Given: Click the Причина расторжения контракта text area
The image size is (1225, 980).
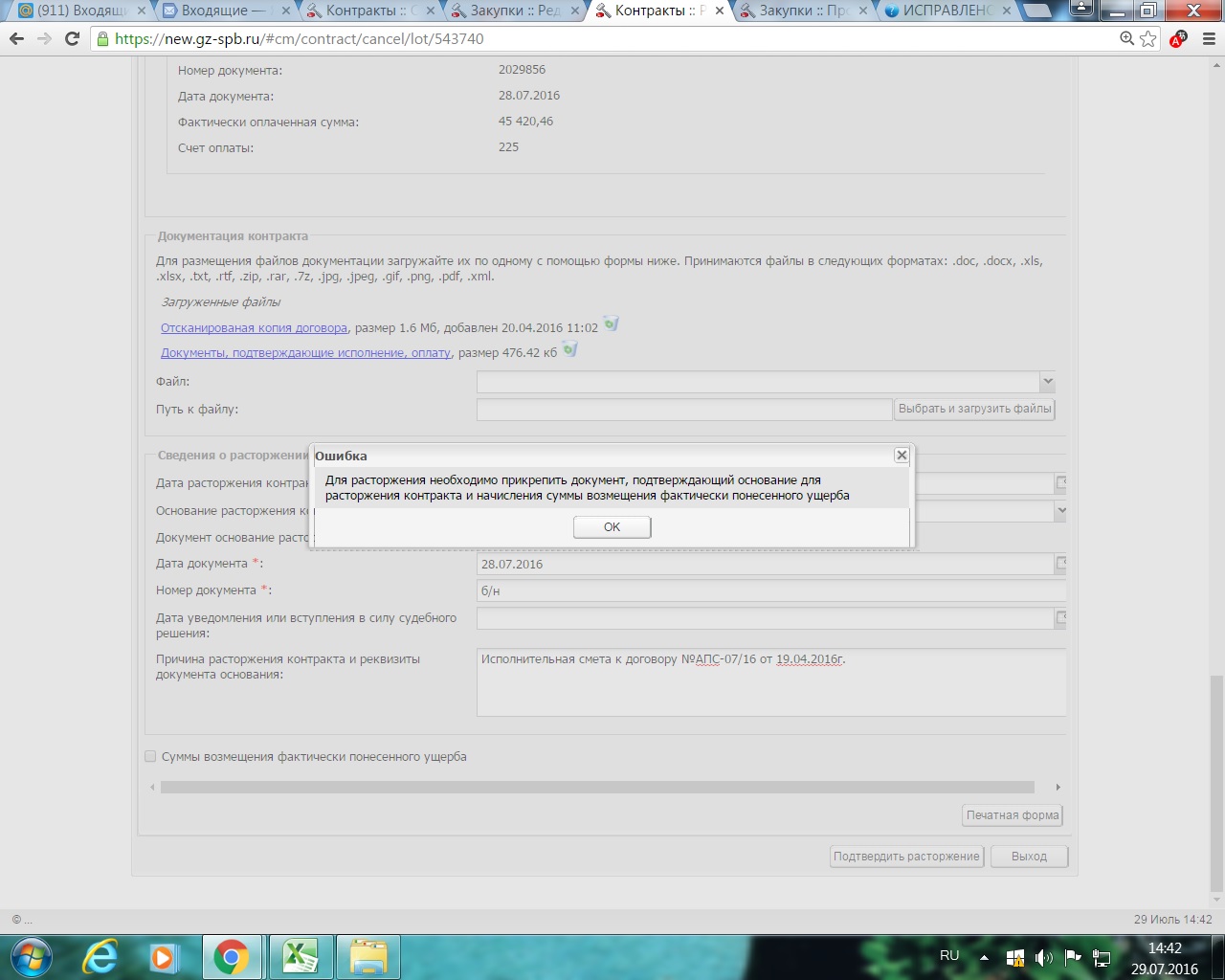Looking at the screenshot, I should pos(771,682).
